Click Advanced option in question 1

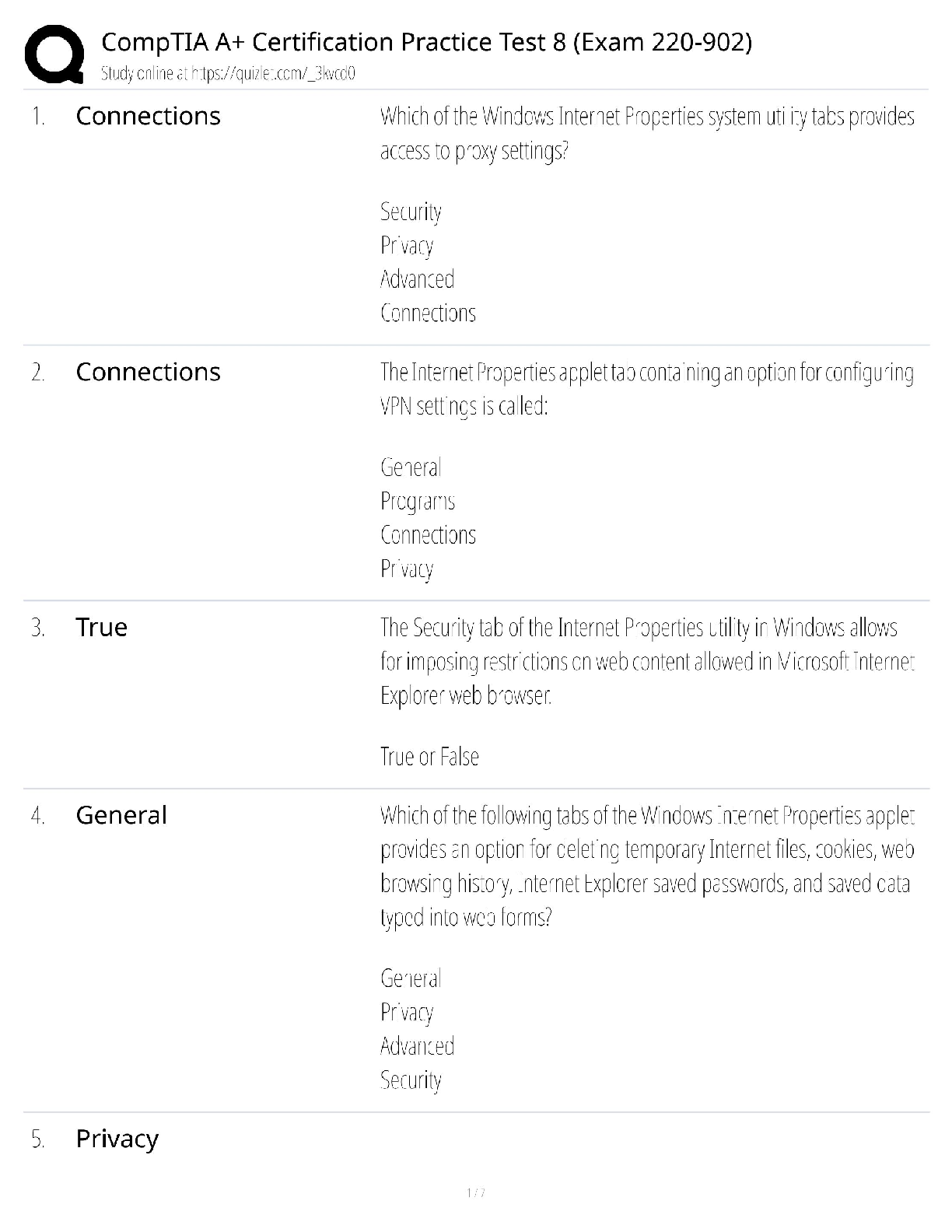coord(417,279)
